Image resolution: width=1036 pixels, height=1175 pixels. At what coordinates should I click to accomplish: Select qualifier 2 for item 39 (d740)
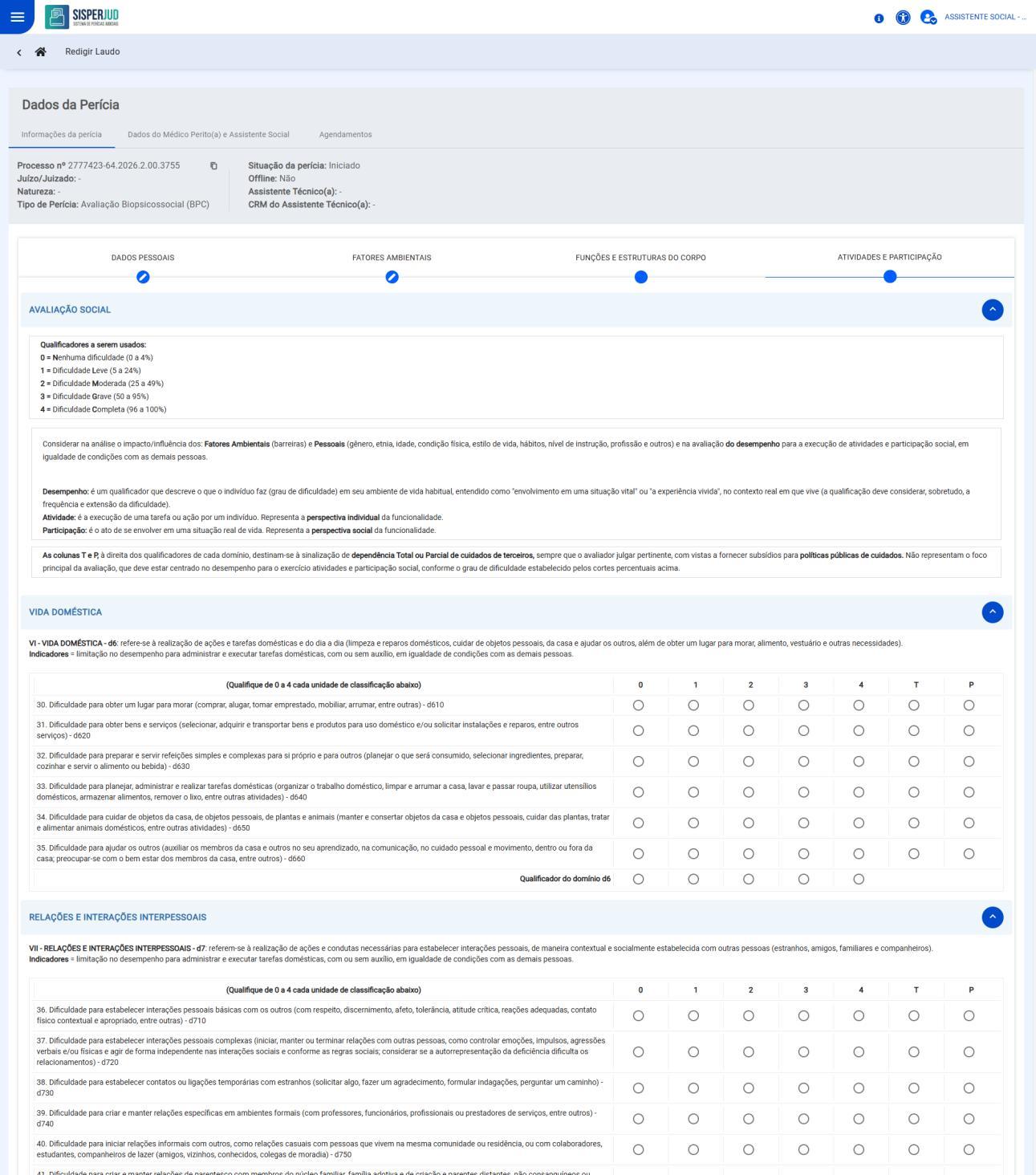coord(749,1119)
